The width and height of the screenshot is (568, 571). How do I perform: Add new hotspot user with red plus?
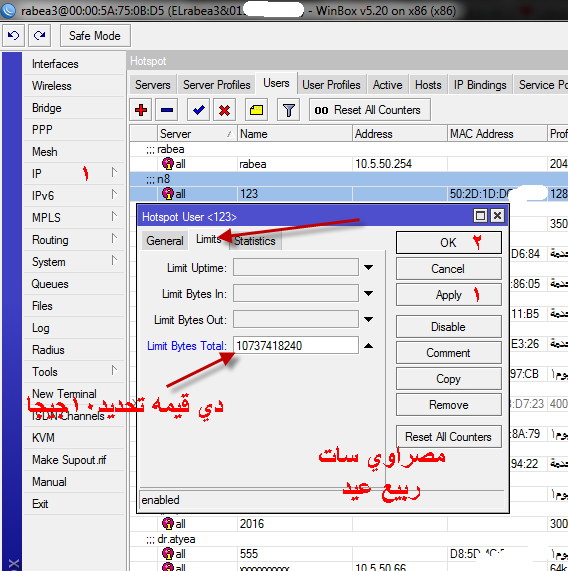tap(141, 110)
